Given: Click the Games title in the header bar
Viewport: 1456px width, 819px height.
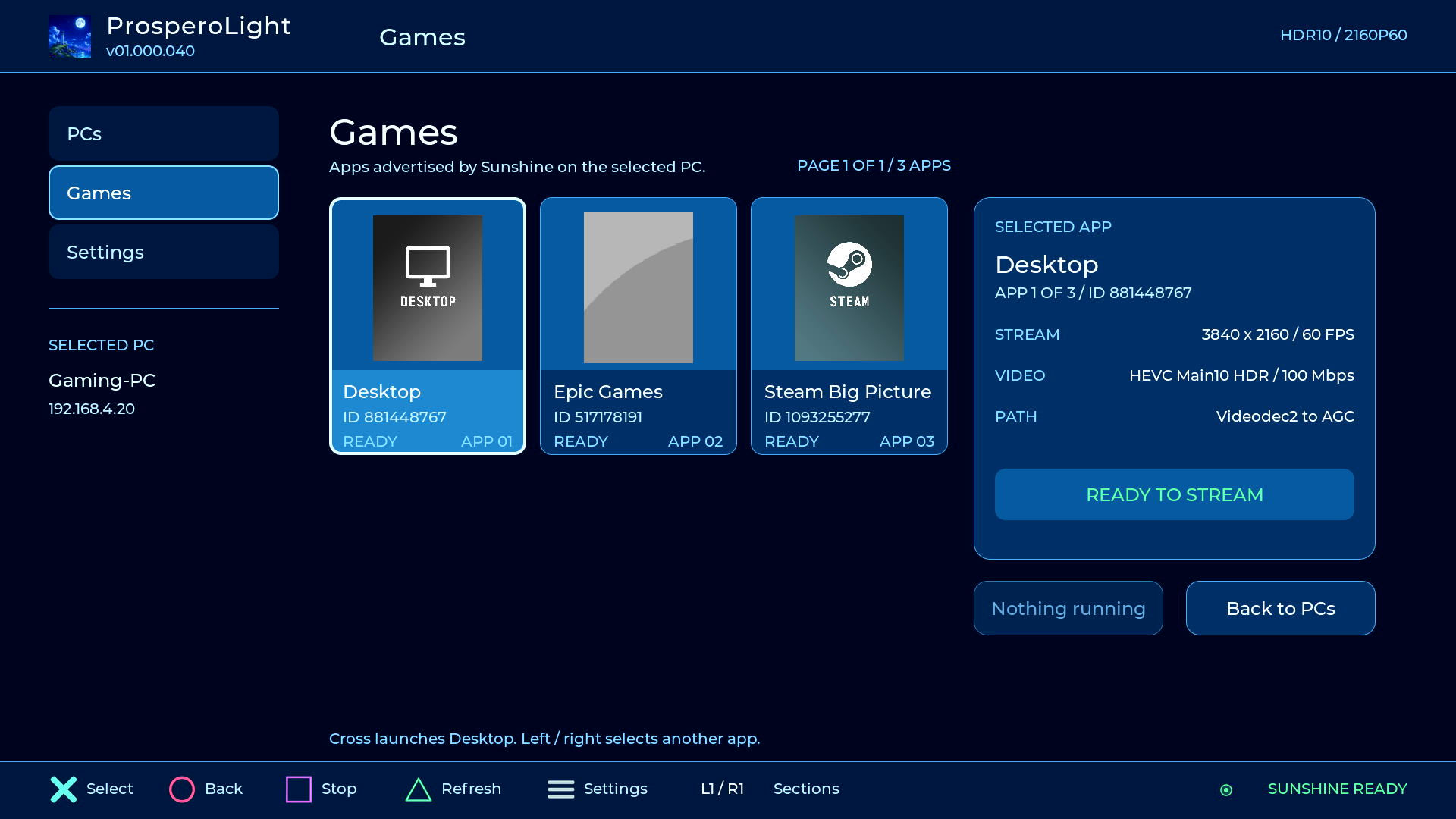Looking at the screenshot, I should coord(422,37).
